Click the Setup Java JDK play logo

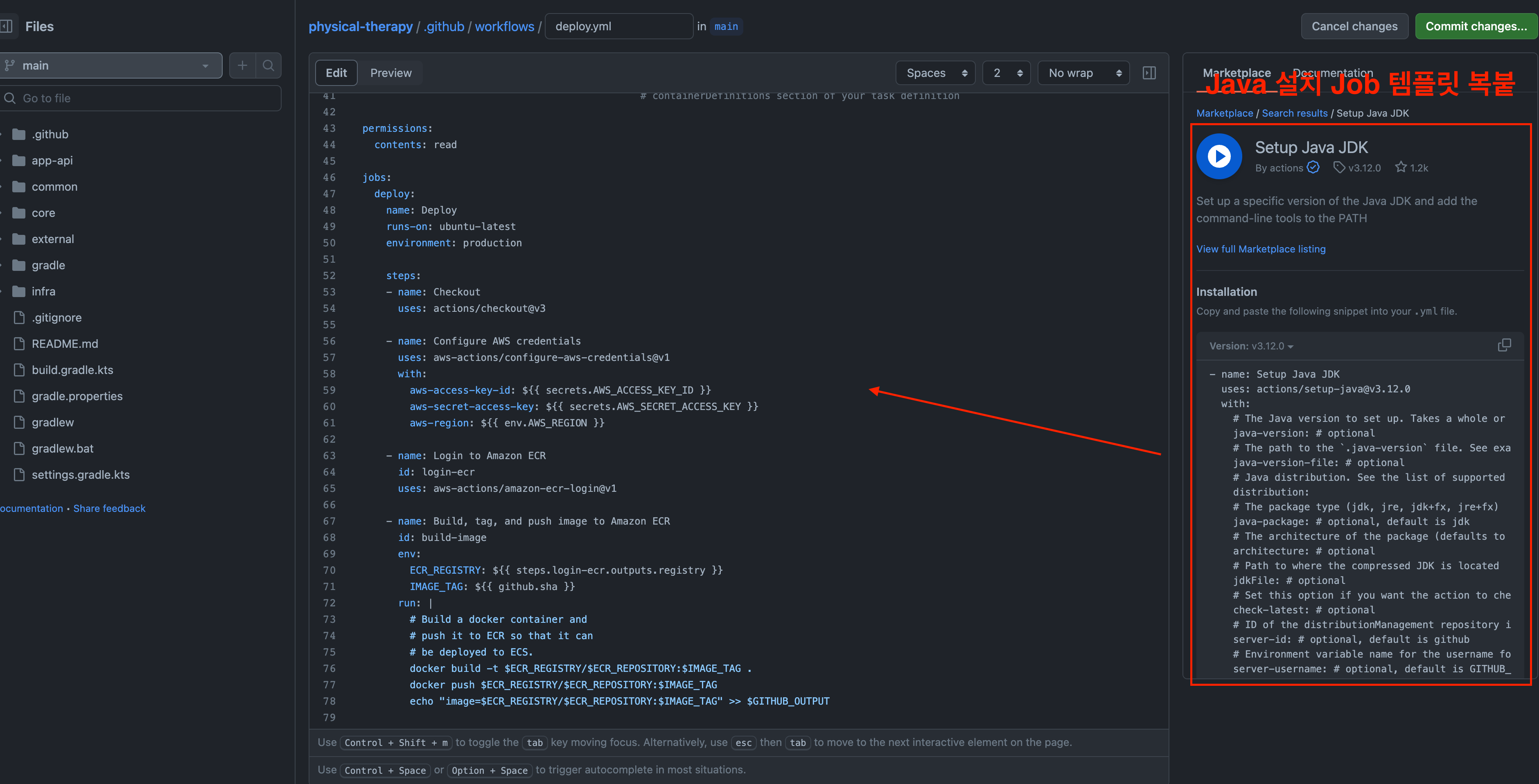click(x=1219, y=156)
